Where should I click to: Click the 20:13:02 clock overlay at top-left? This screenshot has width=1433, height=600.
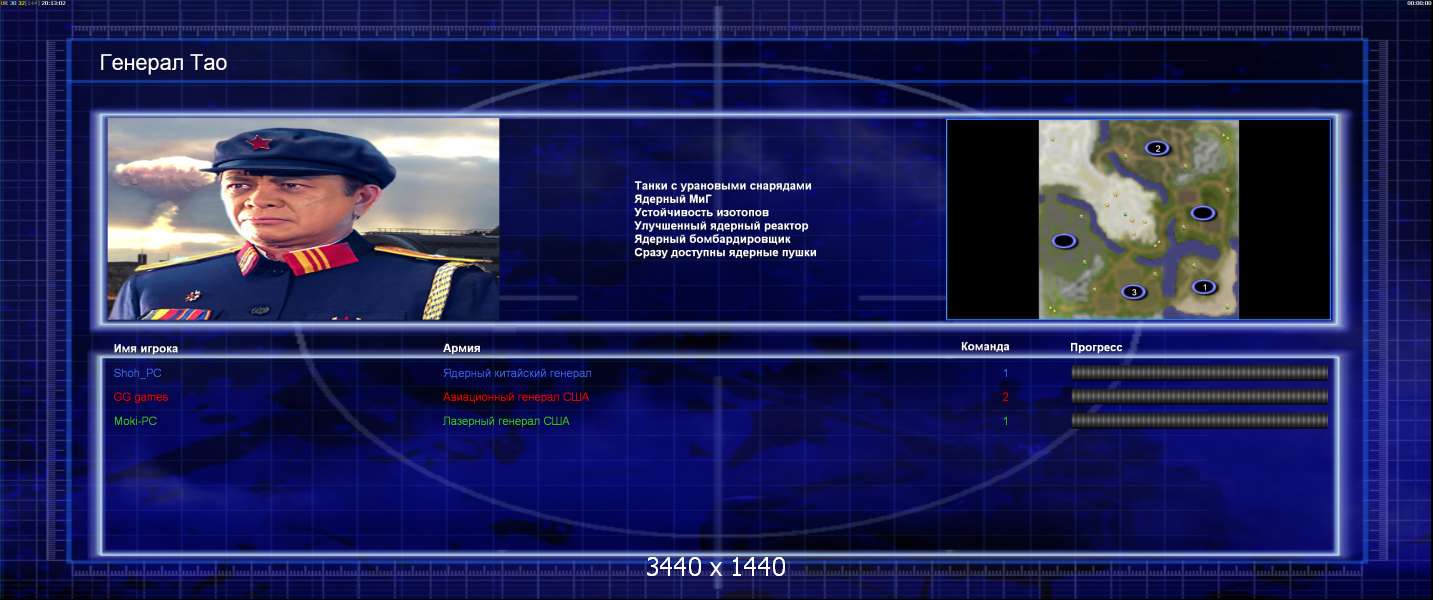tap(54, 3)
